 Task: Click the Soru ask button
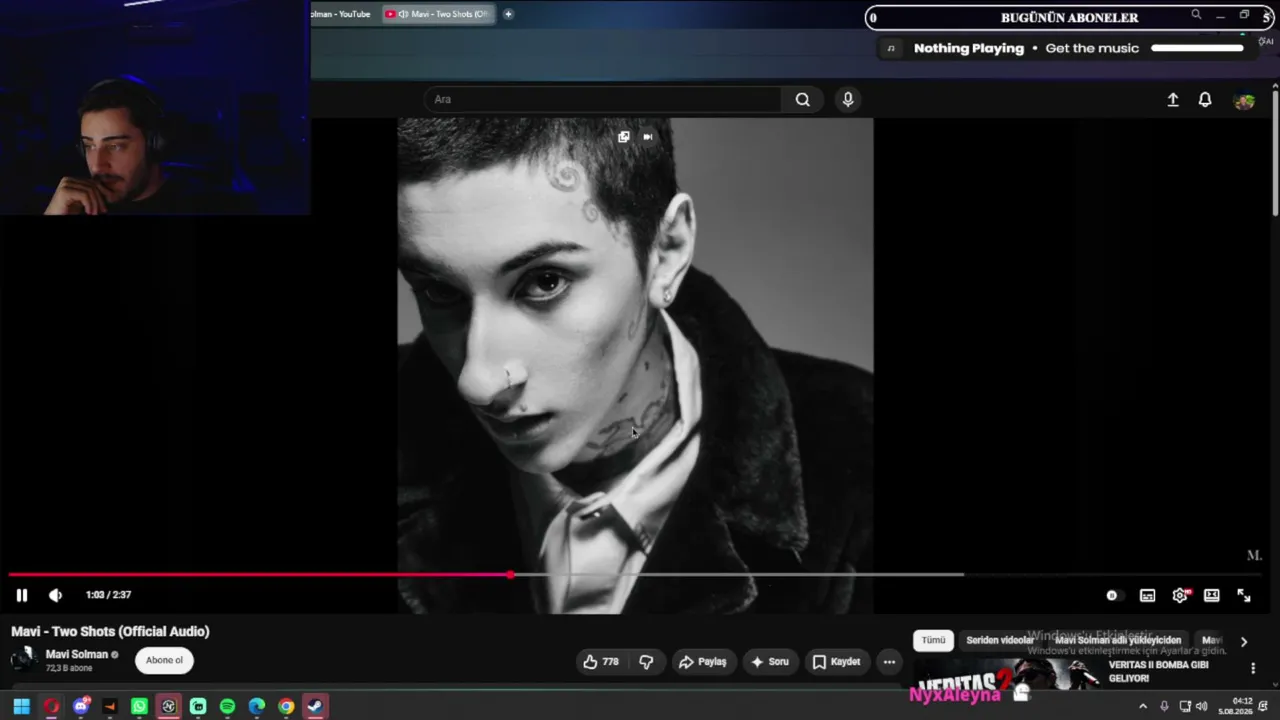click(x=770, y=661)
